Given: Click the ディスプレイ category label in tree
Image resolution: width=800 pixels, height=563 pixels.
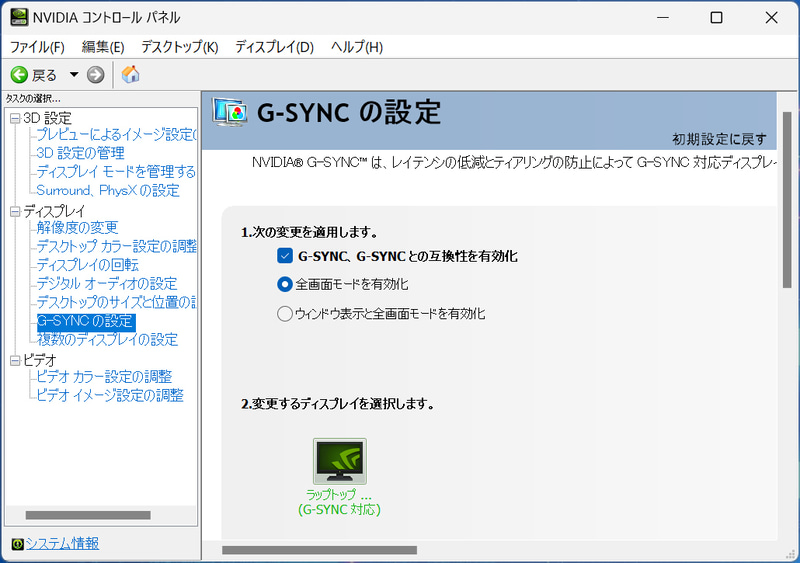Looking at the screenshot, I should [54, 211].
